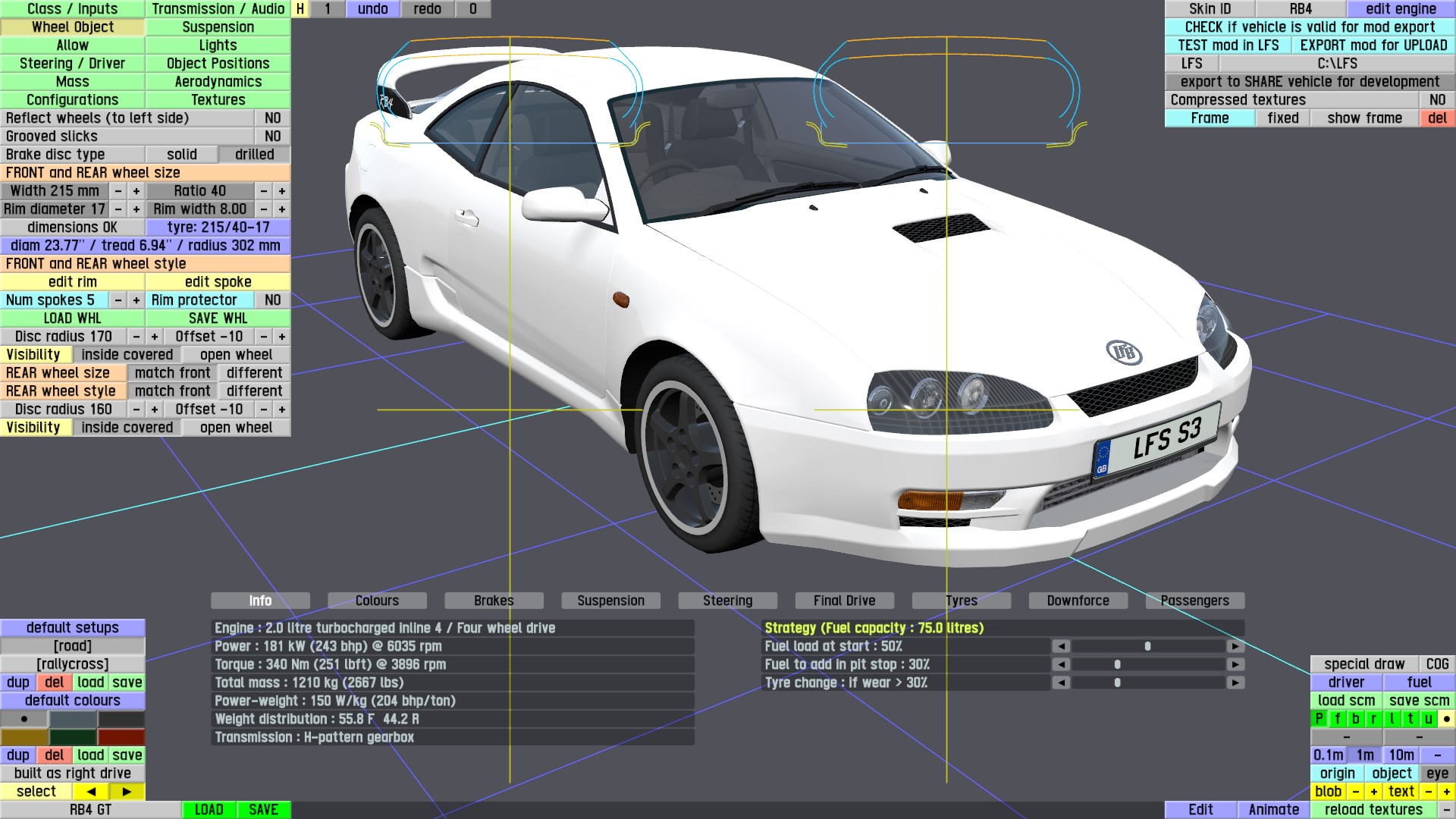This screenshot has width=1456, height=819.
Task: Click EXPORT mod for UPLOAD
Action: pos(1373,45)
